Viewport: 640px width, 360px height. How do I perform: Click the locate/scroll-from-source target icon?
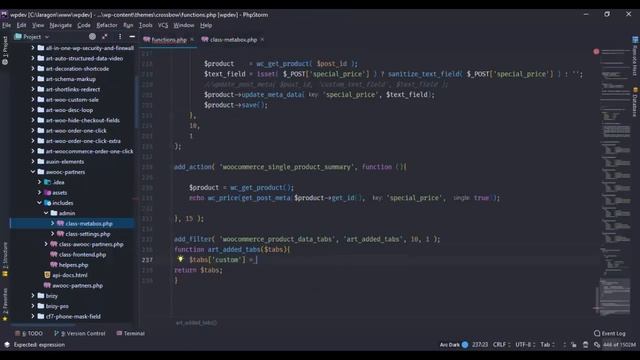pyautogui.click(x=92, y=37)
